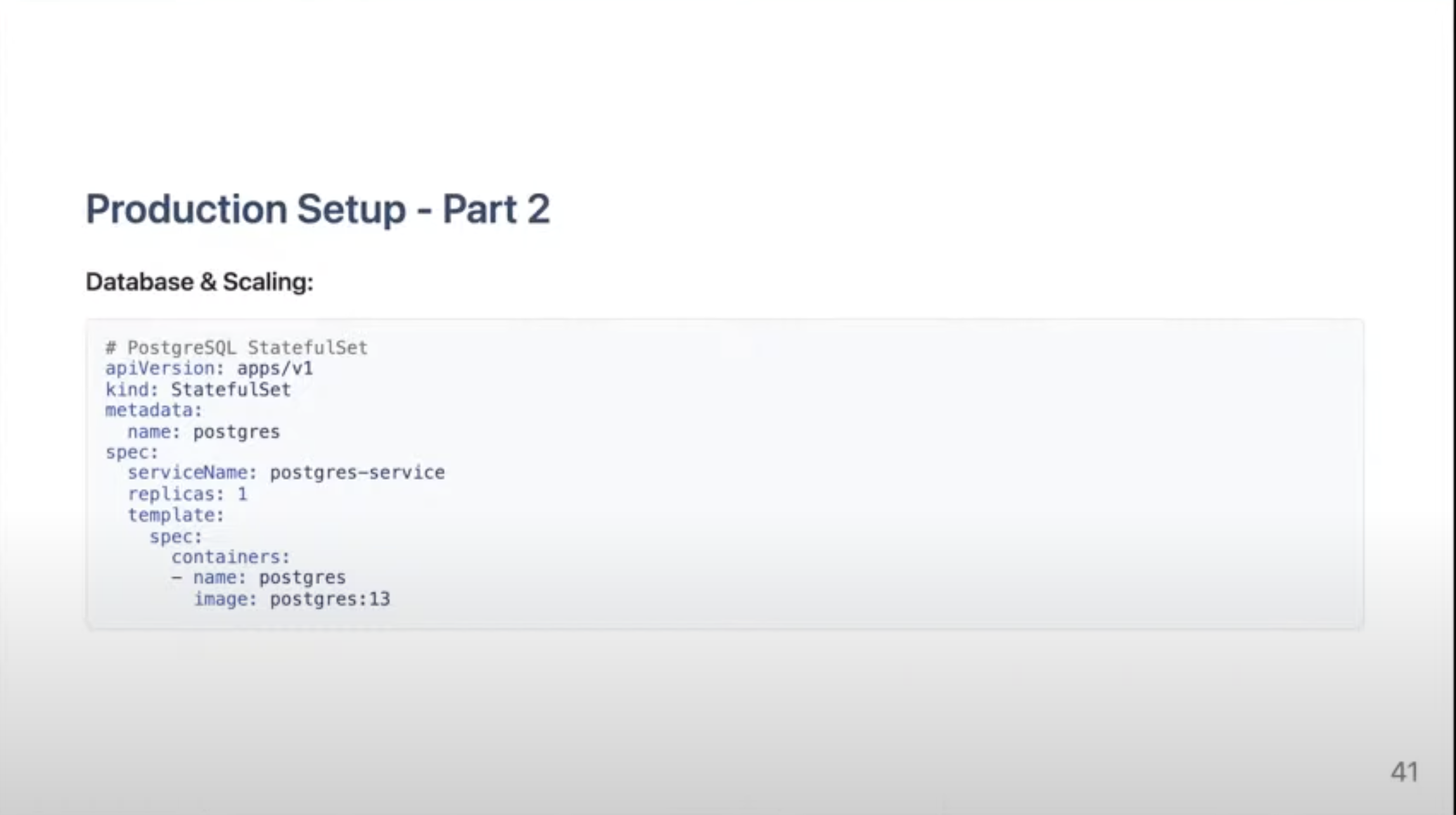Click the "# PostgreSQL StatefulSet" comment line
Viewport: 1456px width, 815px height.
tap(236, 348)
